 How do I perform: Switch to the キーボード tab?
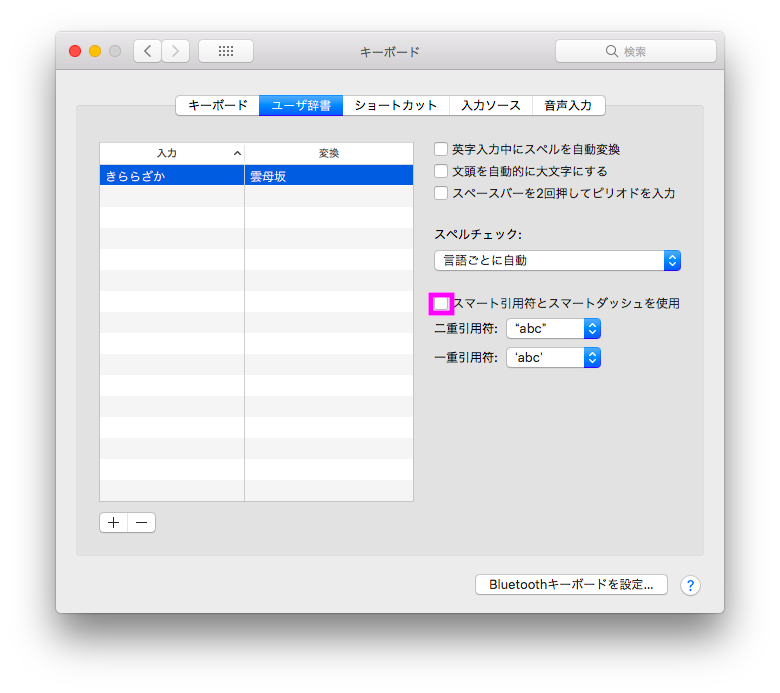(217, 105)
